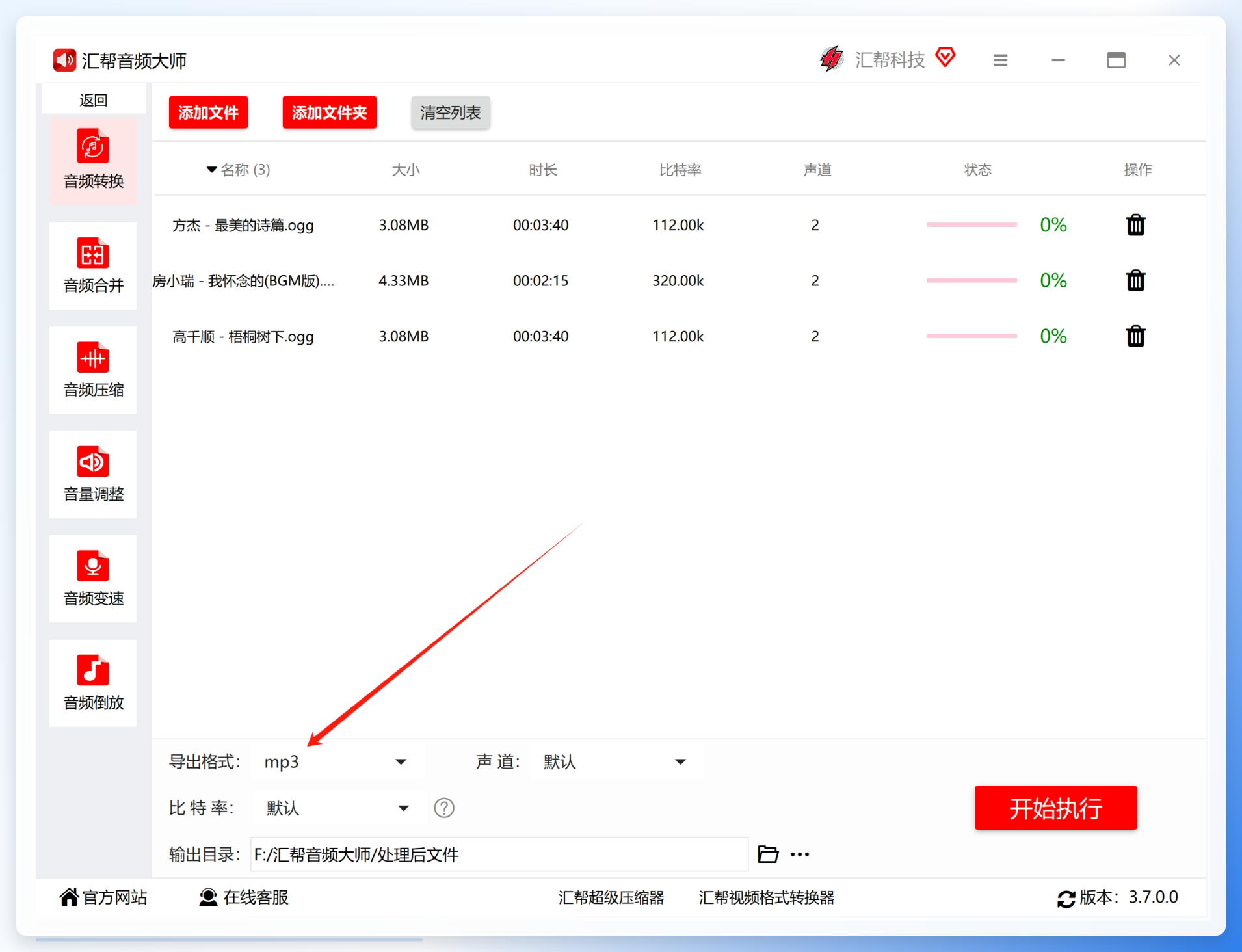Click the 汇帮科技 brand text
1242x952 pixels.
(x=890, y=60)
